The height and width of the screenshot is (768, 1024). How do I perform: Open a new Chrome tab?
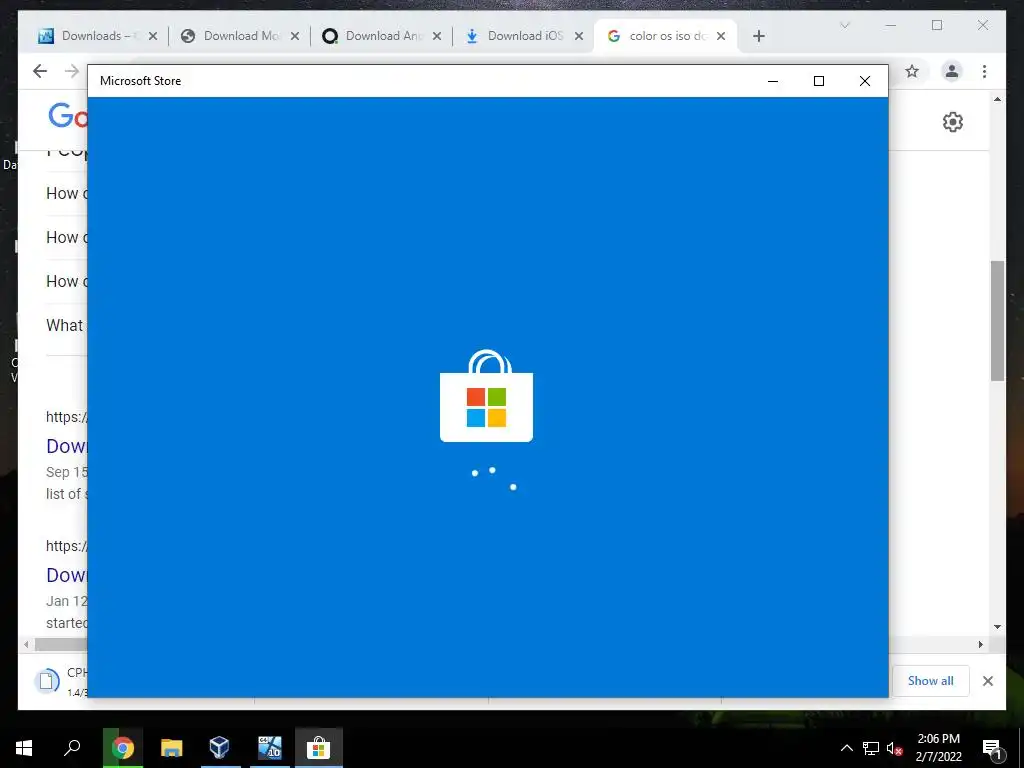[x=758, y=37]
